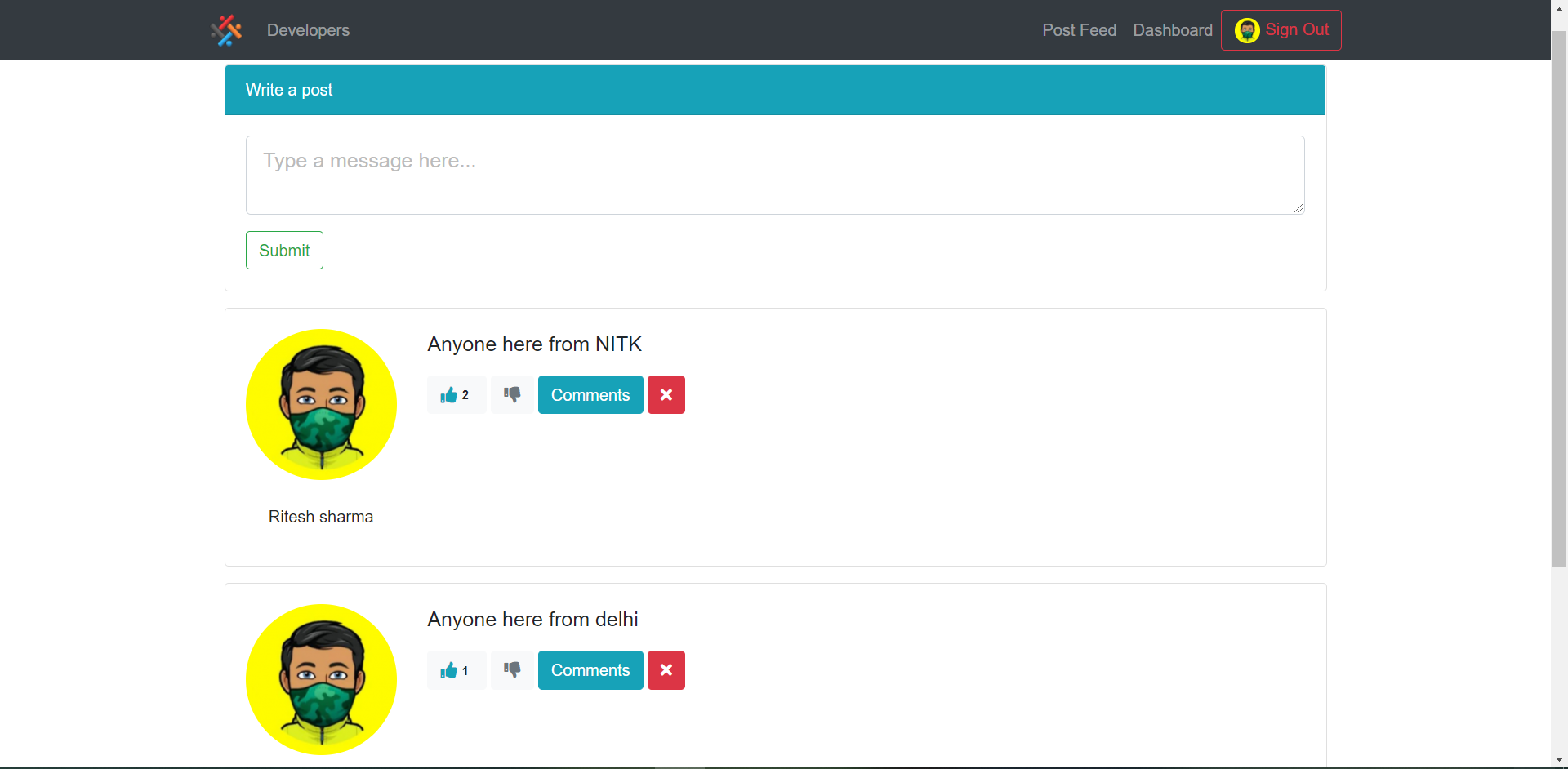Screen dimensions: 1568x769
Task: Dislike the "Anyone here from delhi" post
Action: [x=511, y=670]
